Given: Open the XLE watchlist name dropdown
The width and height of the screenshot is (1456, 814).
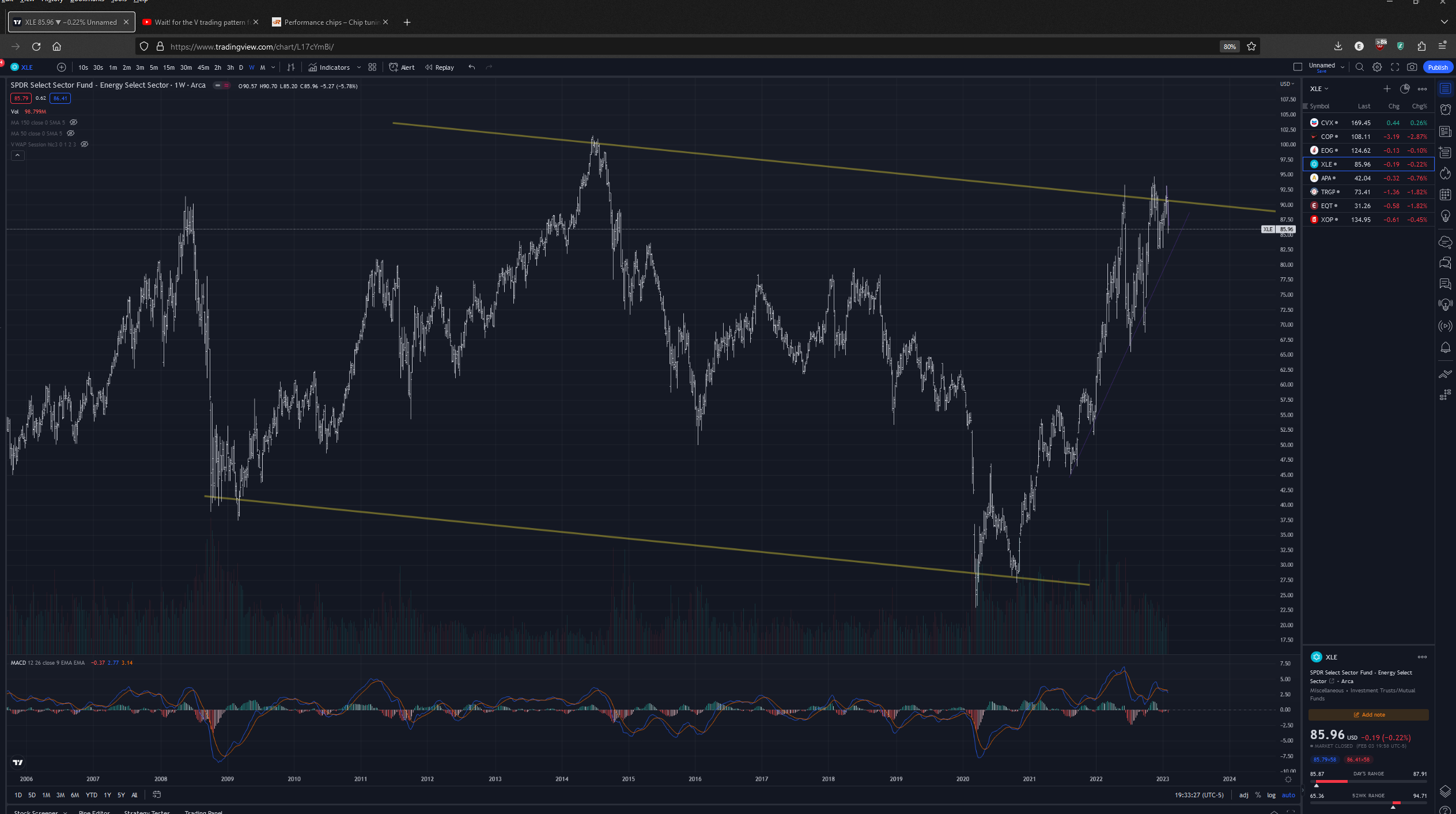Looking at the screenshot, I should tap(1319, 89).
